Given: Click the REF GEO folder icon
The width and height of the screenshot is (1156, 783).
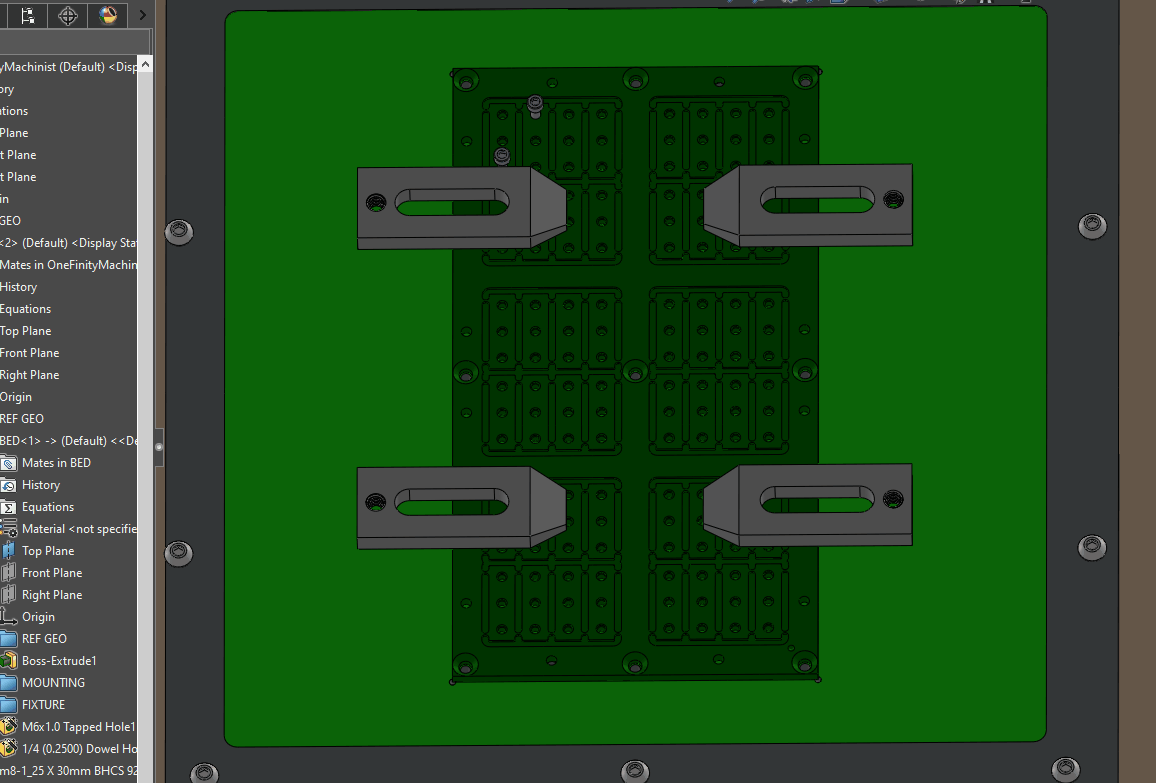Looking at the screenshot, I should tap(7, 638).
